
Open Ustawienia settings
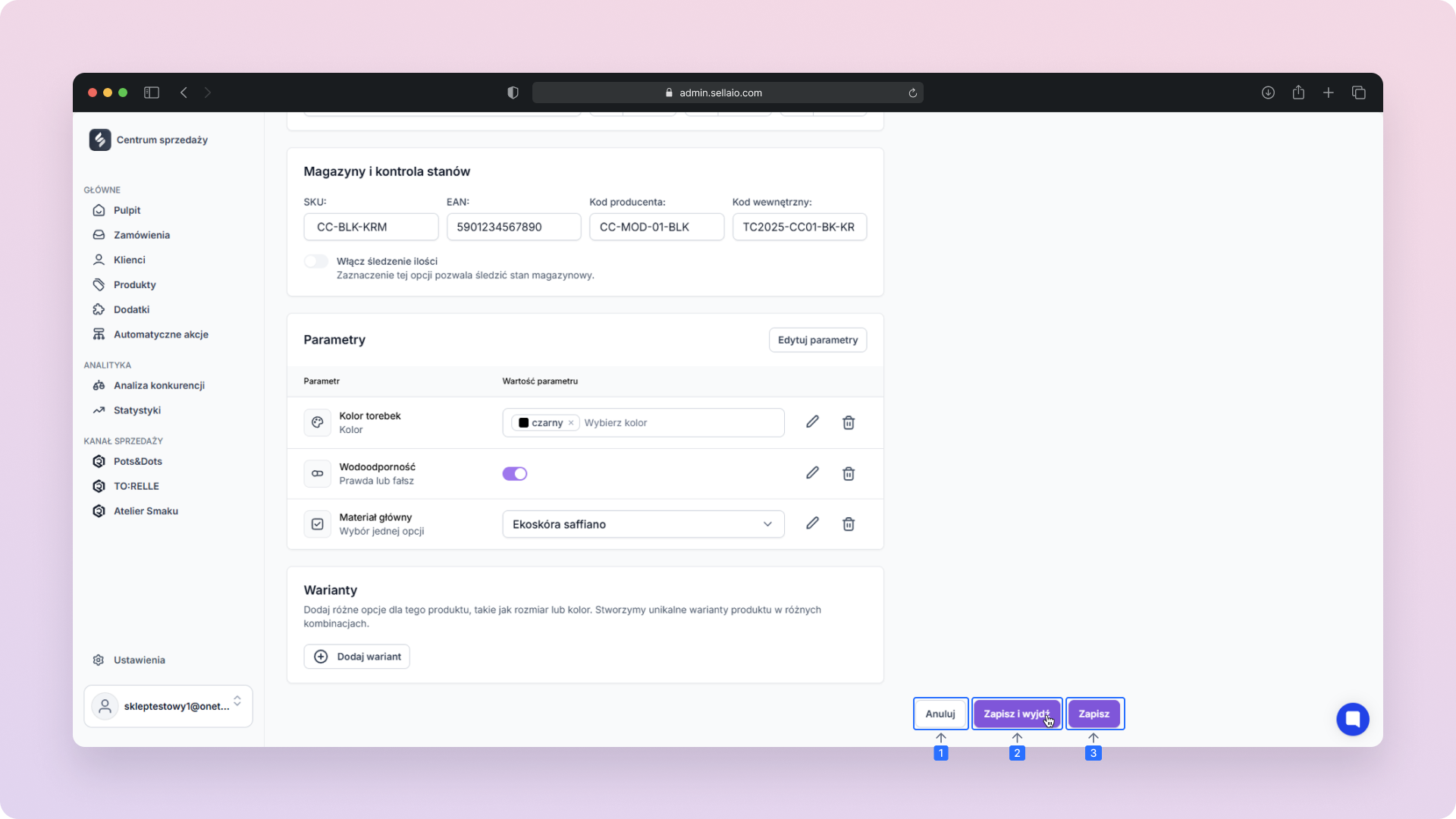tap(139, 660)
